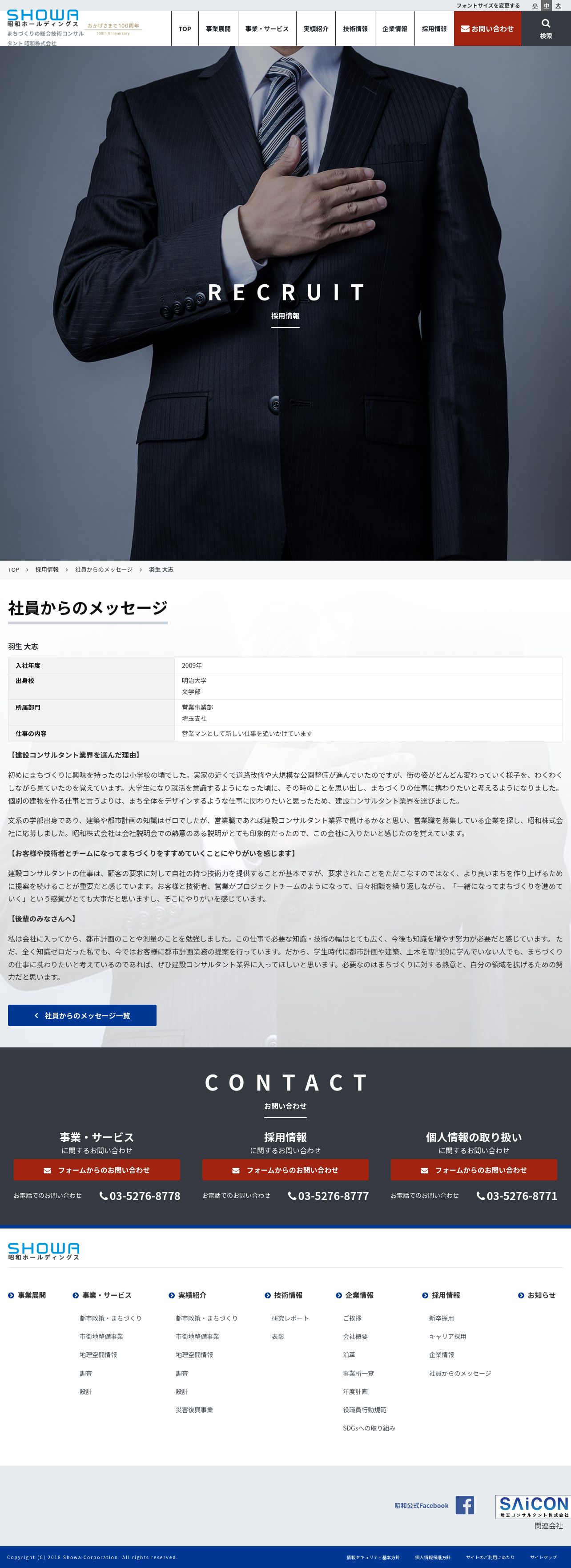Click the SHOWA Holdings logo in footer
This screenshot has width=571, height=1568.
tap(44, 1252)
